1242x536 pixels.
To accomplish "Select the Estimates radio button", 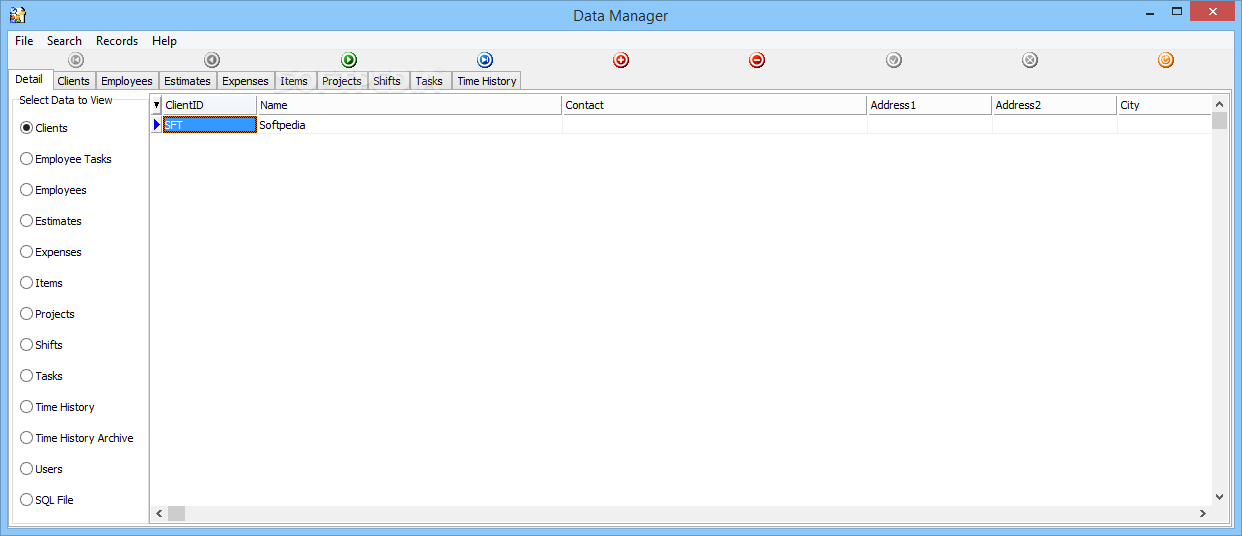I will click(51, 221).
